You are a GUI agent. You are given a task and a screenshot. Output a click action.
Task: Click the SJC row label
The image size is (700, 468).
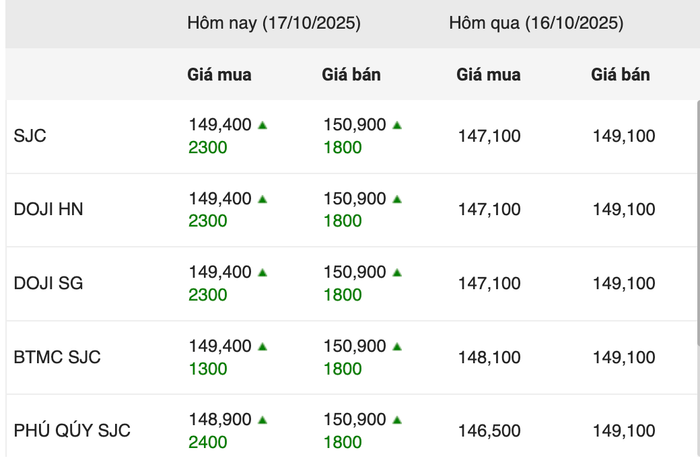click(x=30, y=136)
